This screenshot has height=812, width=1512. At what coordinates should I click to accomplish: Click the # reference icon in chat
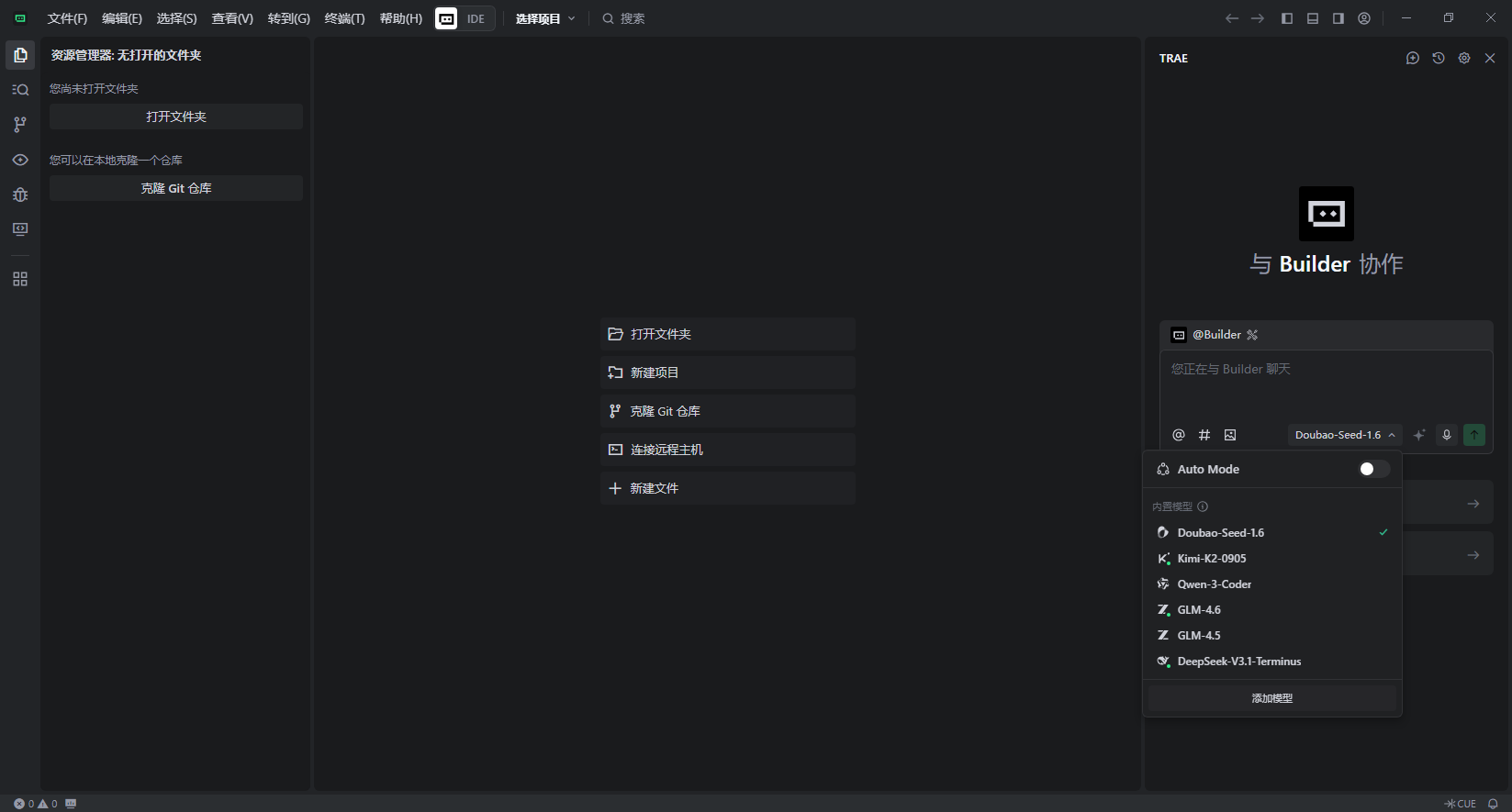1204,435
